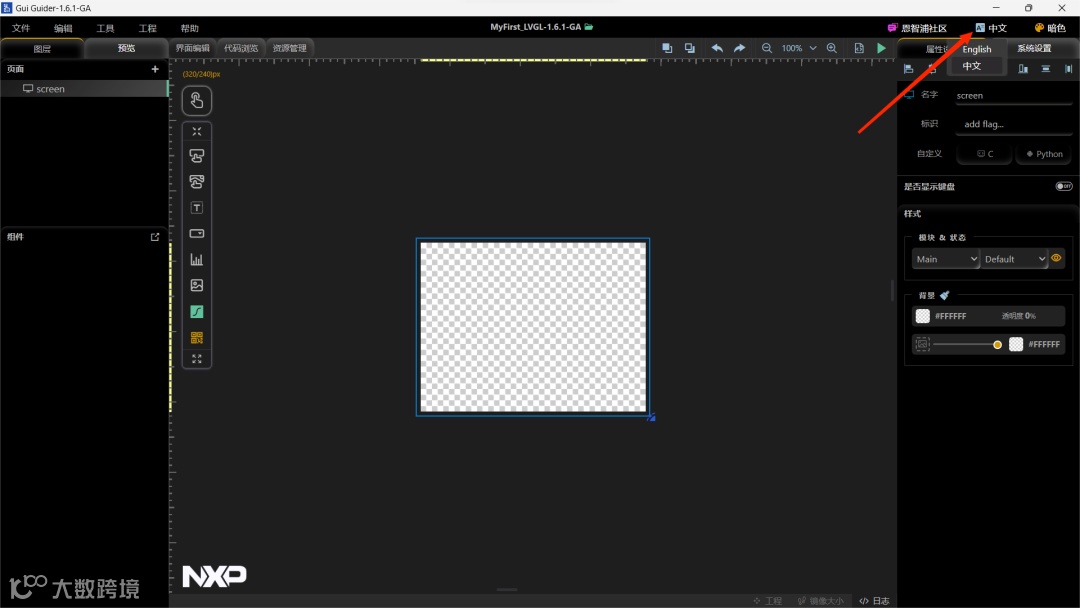Open the Main module dropdown
1080x608 pixels.
coord(946,259)
